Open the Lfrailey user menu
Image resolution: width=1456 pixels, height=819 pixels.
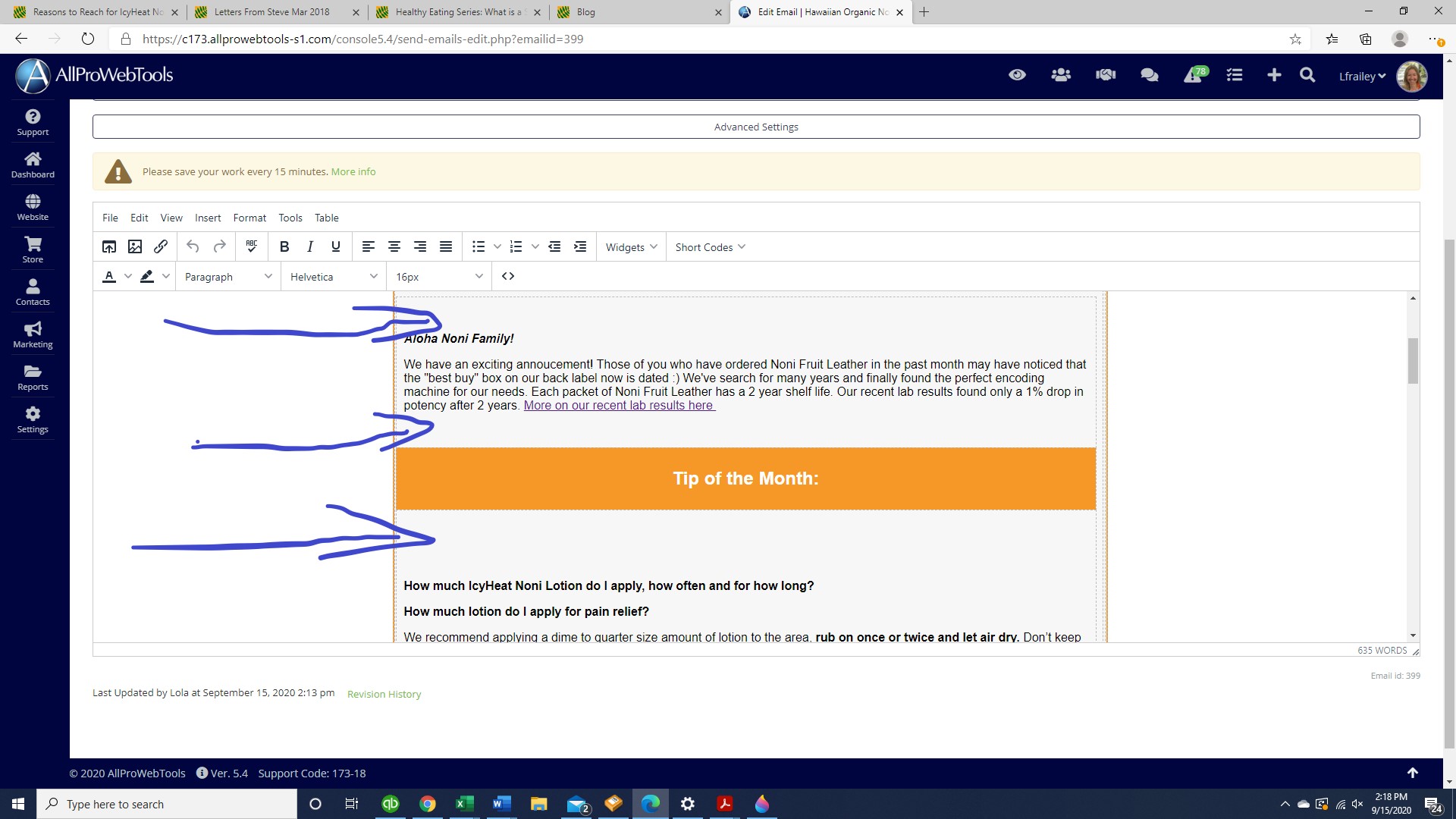pyautogui.click(x=1362, y=76)
